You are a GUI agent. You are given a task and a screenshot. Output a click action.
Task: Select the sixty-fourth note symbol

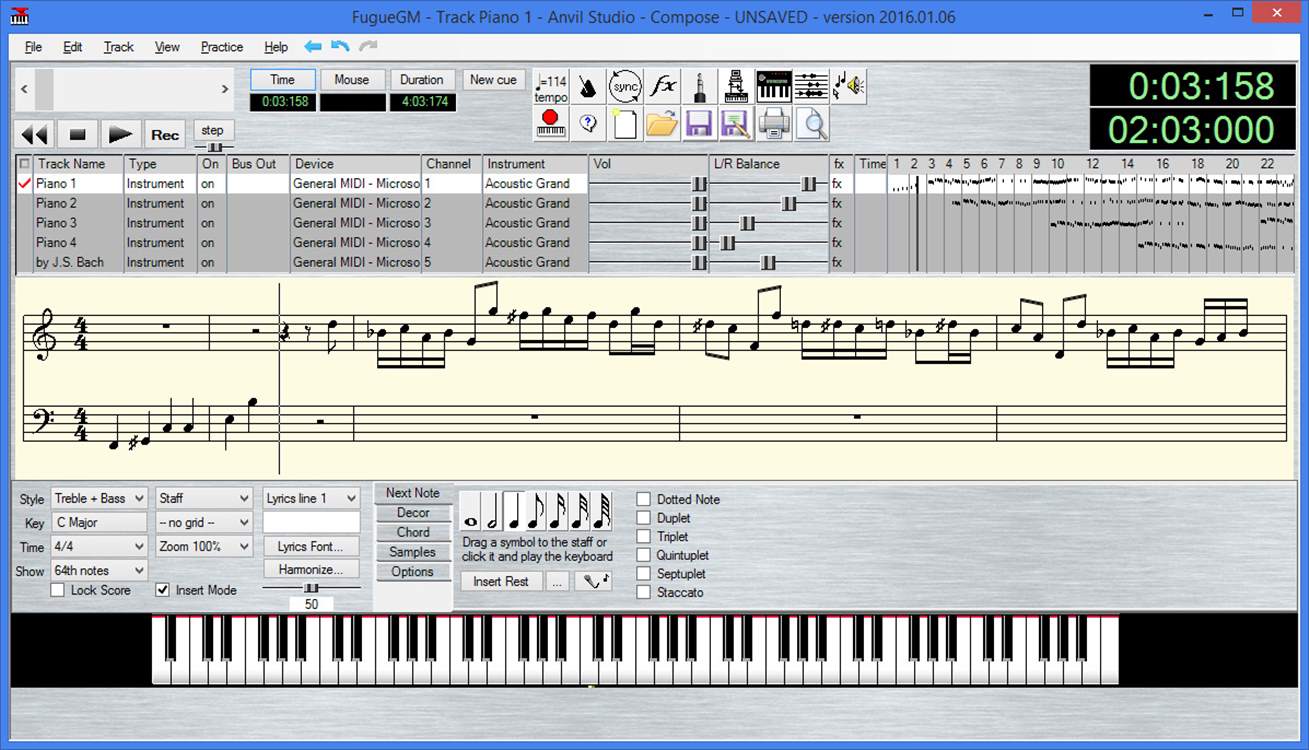(602, 511)
